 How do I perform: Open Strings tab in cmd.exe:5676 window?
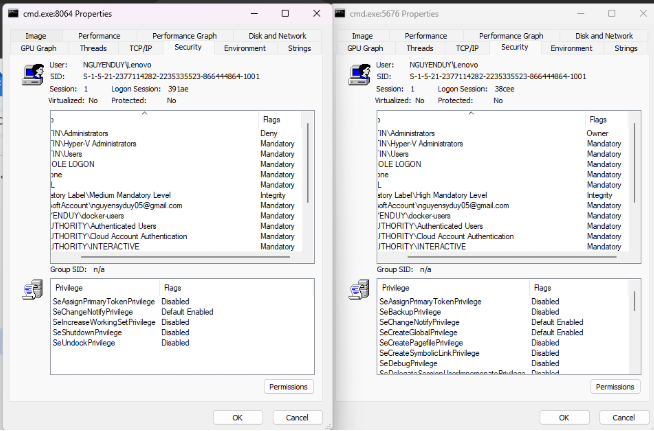click(x=626, y=48)
